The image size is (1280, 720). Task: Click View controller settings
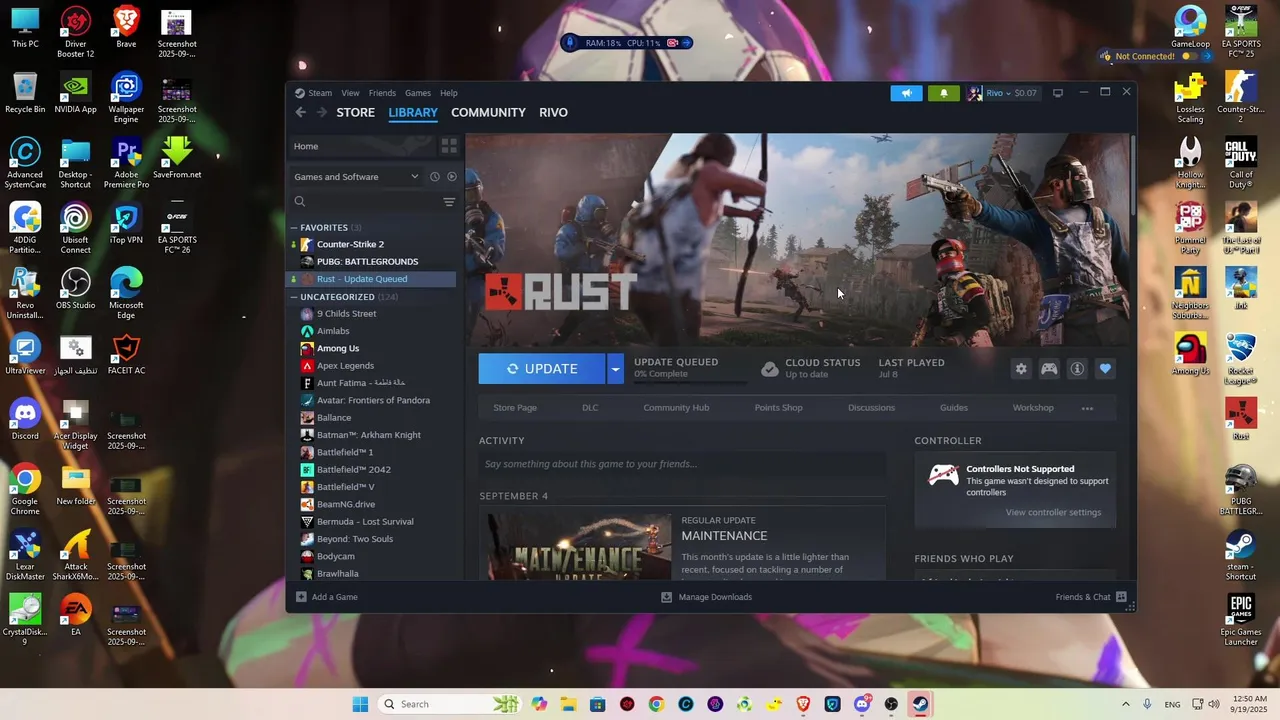[1053, 513]
